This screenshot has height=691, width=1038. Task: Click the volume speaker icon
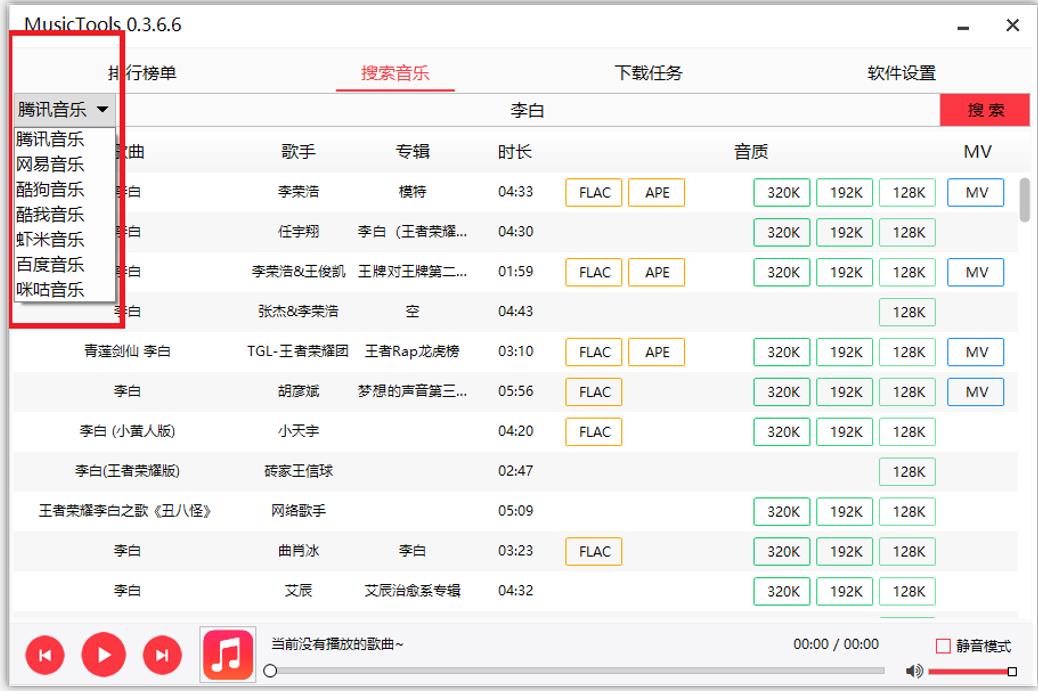click(x=914, y=671)
